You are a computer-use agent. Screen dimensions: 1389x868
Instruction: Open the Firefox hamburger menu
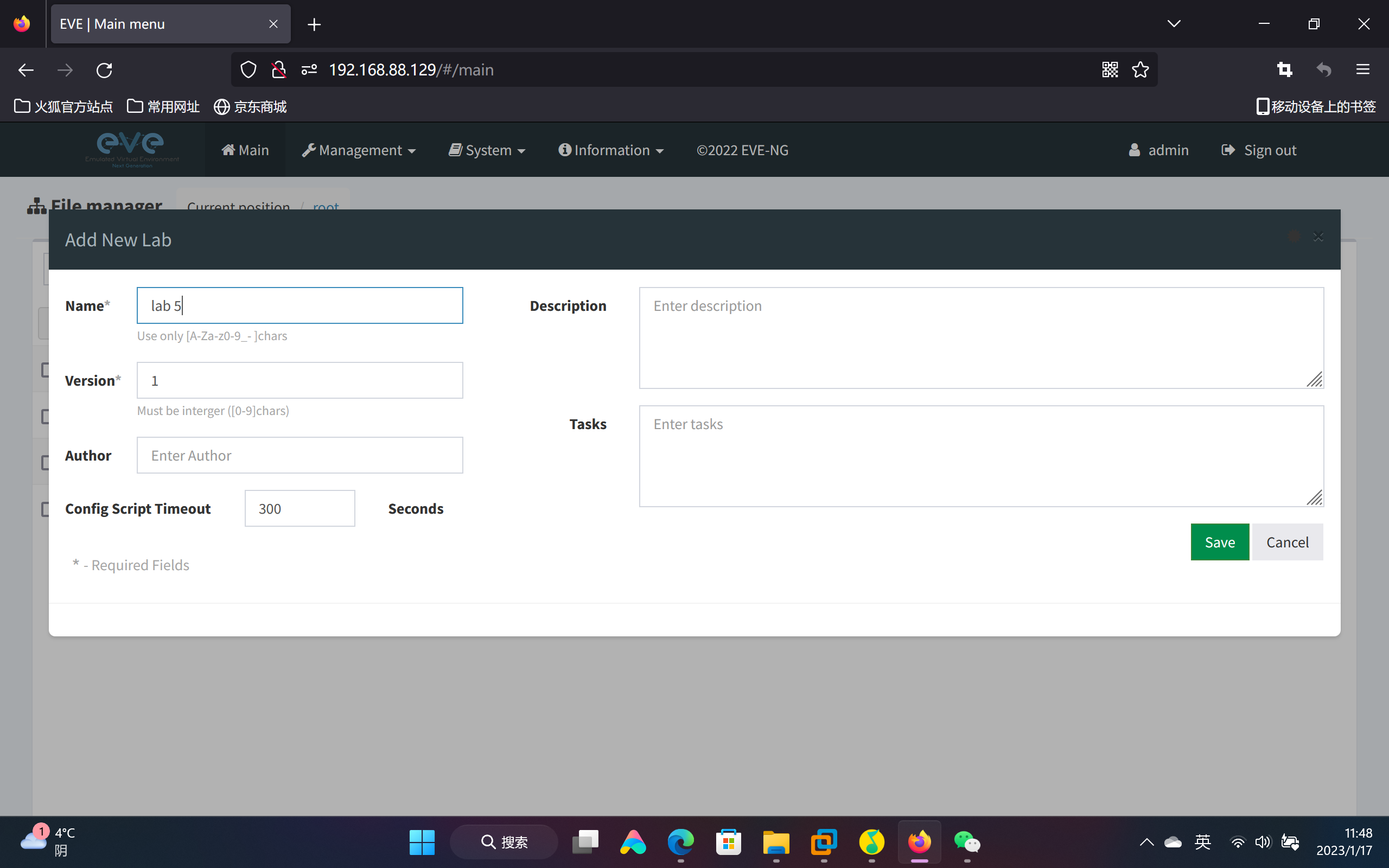tap(1362, 69)
